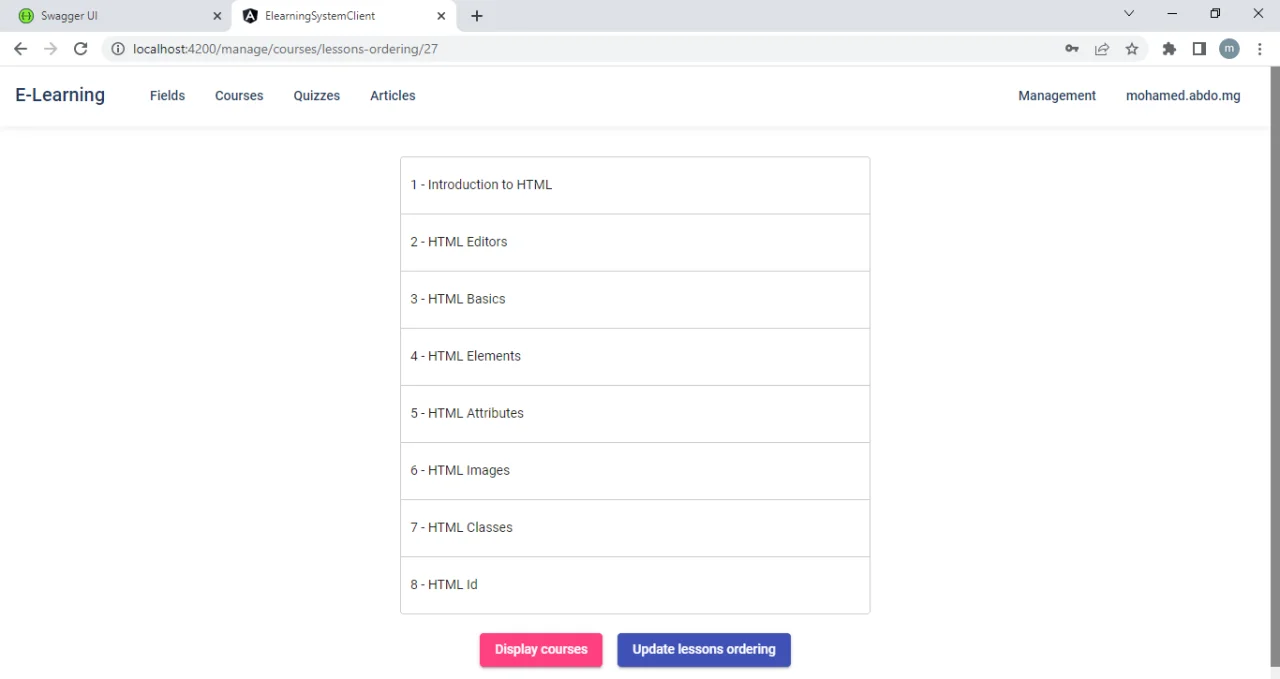Bookmark this tab with the star icon
Screen dimensions: 1280x679
tap(1132, 49)
